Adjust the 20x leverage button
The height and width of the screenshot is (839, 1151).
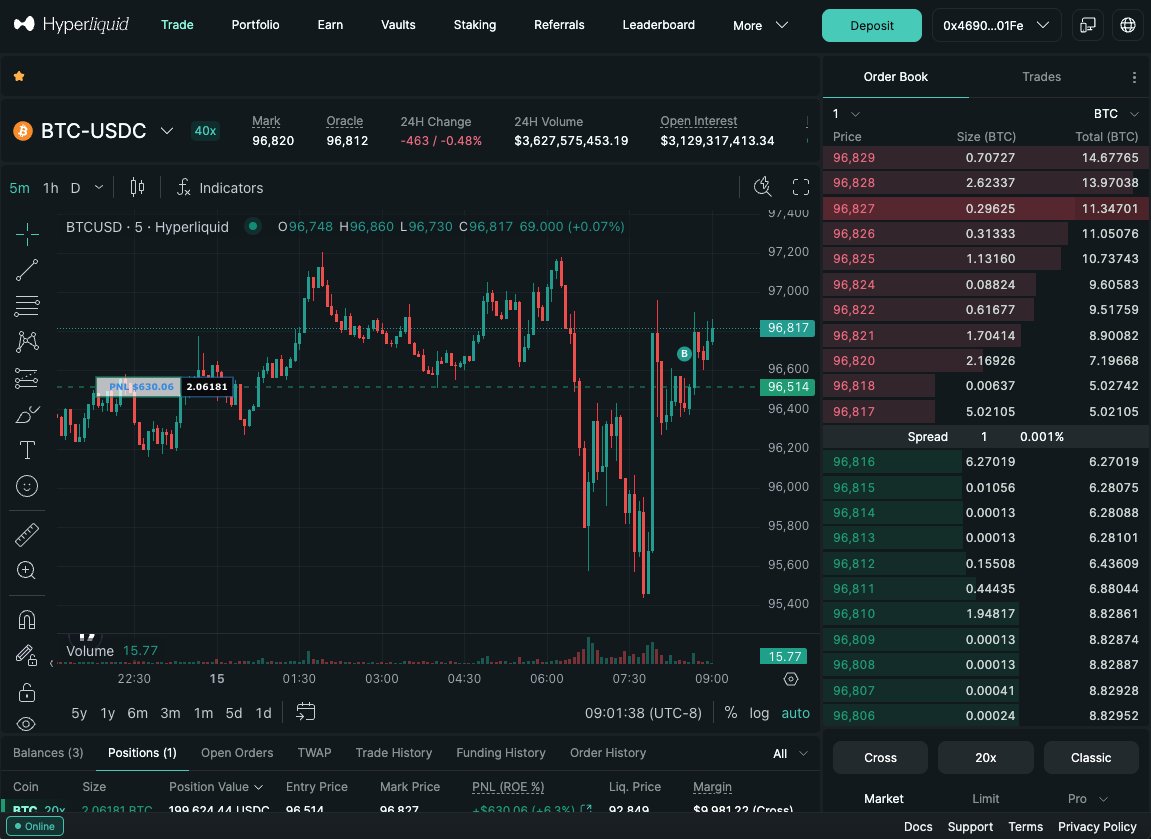985,758
